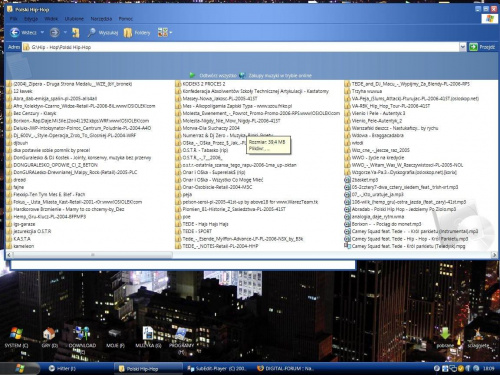Click the Wstecz back arrow icon
Viewport: 500px width, 375px height.
click(15, 32)
